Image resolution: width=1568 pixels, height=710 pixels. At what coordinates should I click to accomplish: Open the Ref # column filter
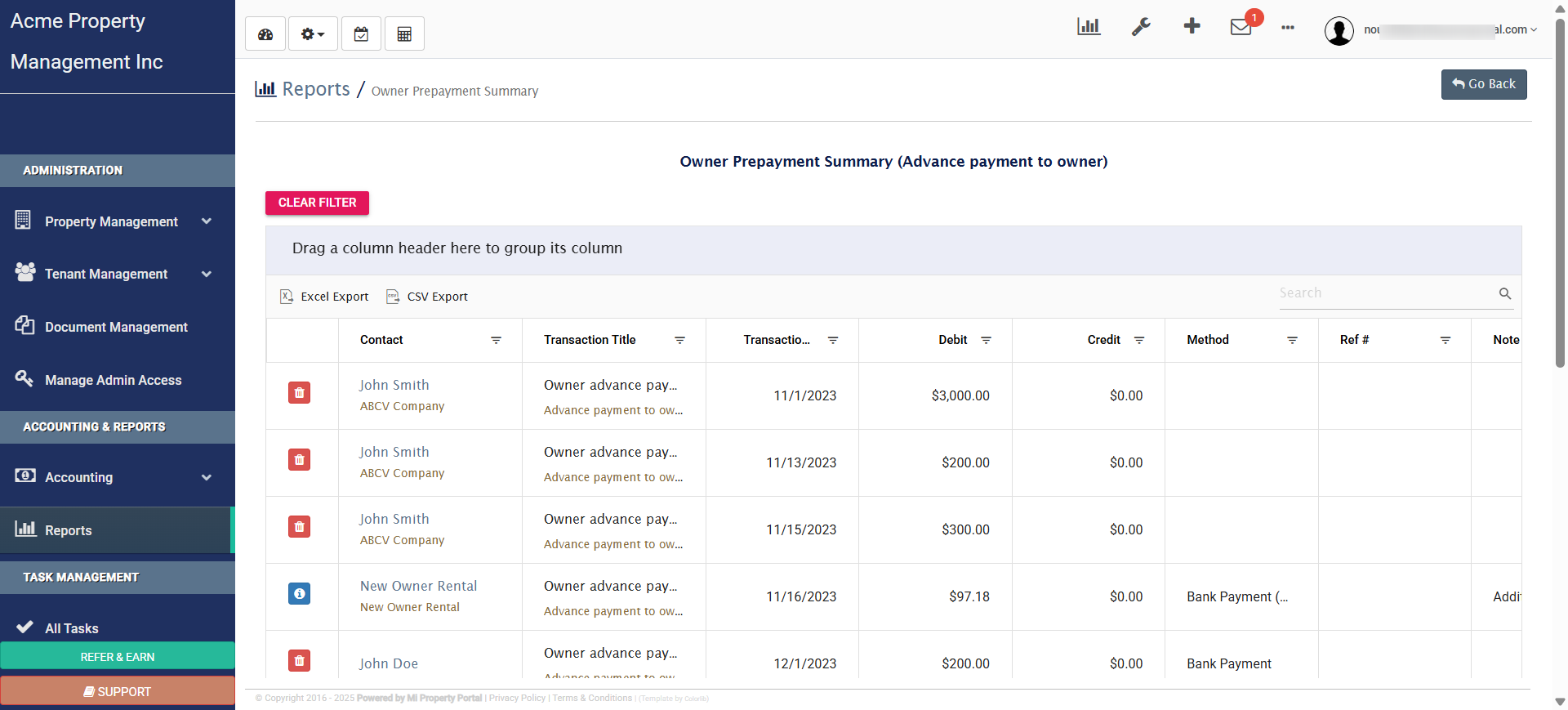(x=1445, y=340)
